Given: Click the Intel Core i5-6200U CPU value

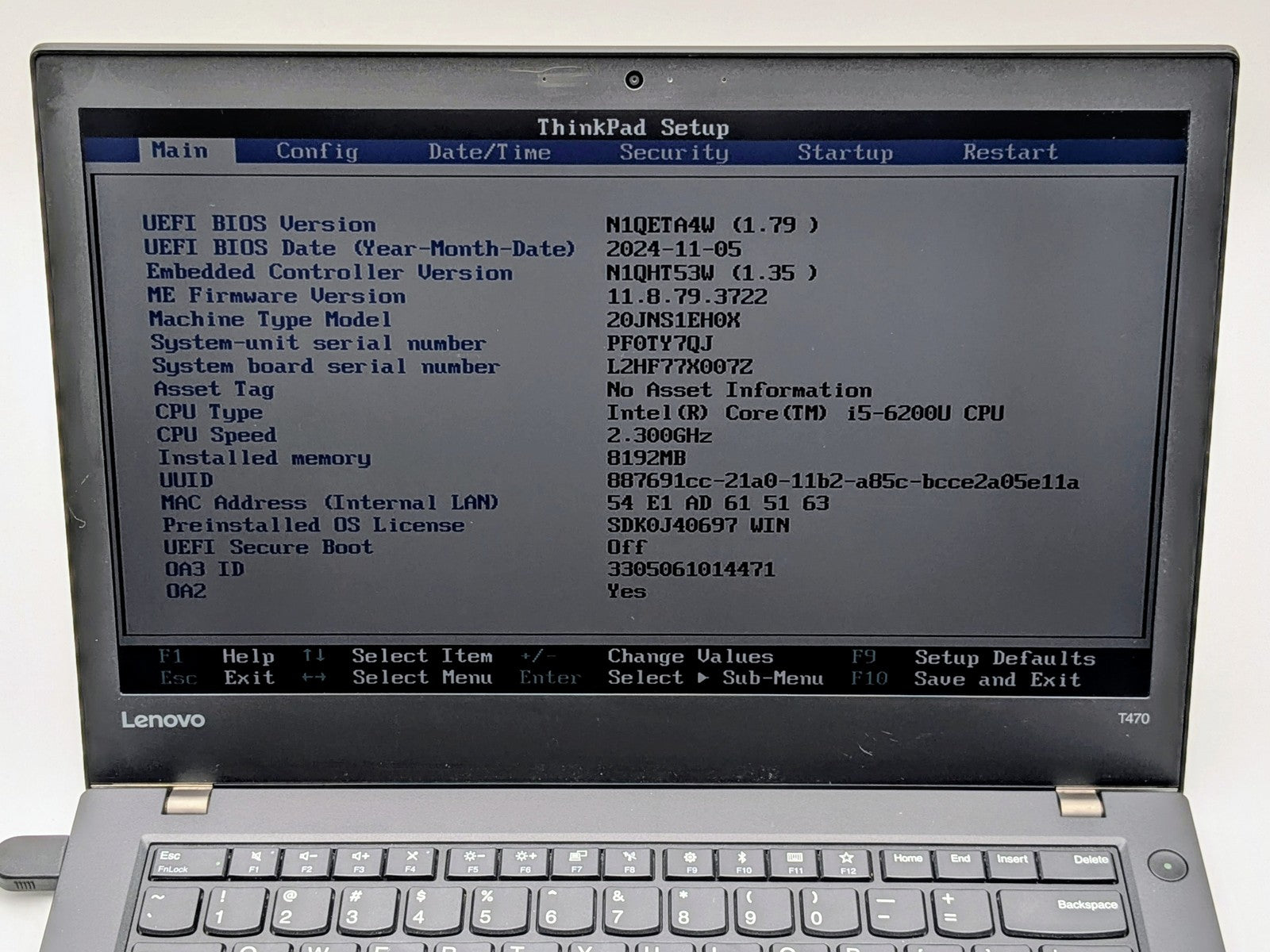Looking at the screenshot, I should [x=806, y=413].
